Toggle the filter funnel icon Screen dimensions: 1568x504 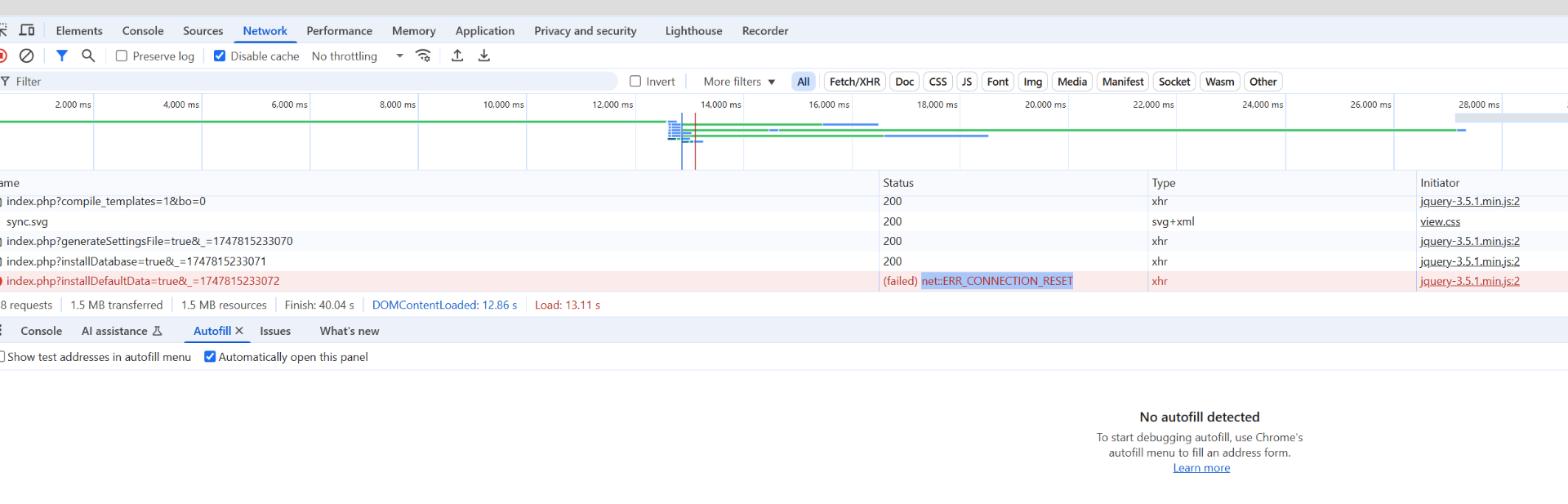[x=61, y=56]
